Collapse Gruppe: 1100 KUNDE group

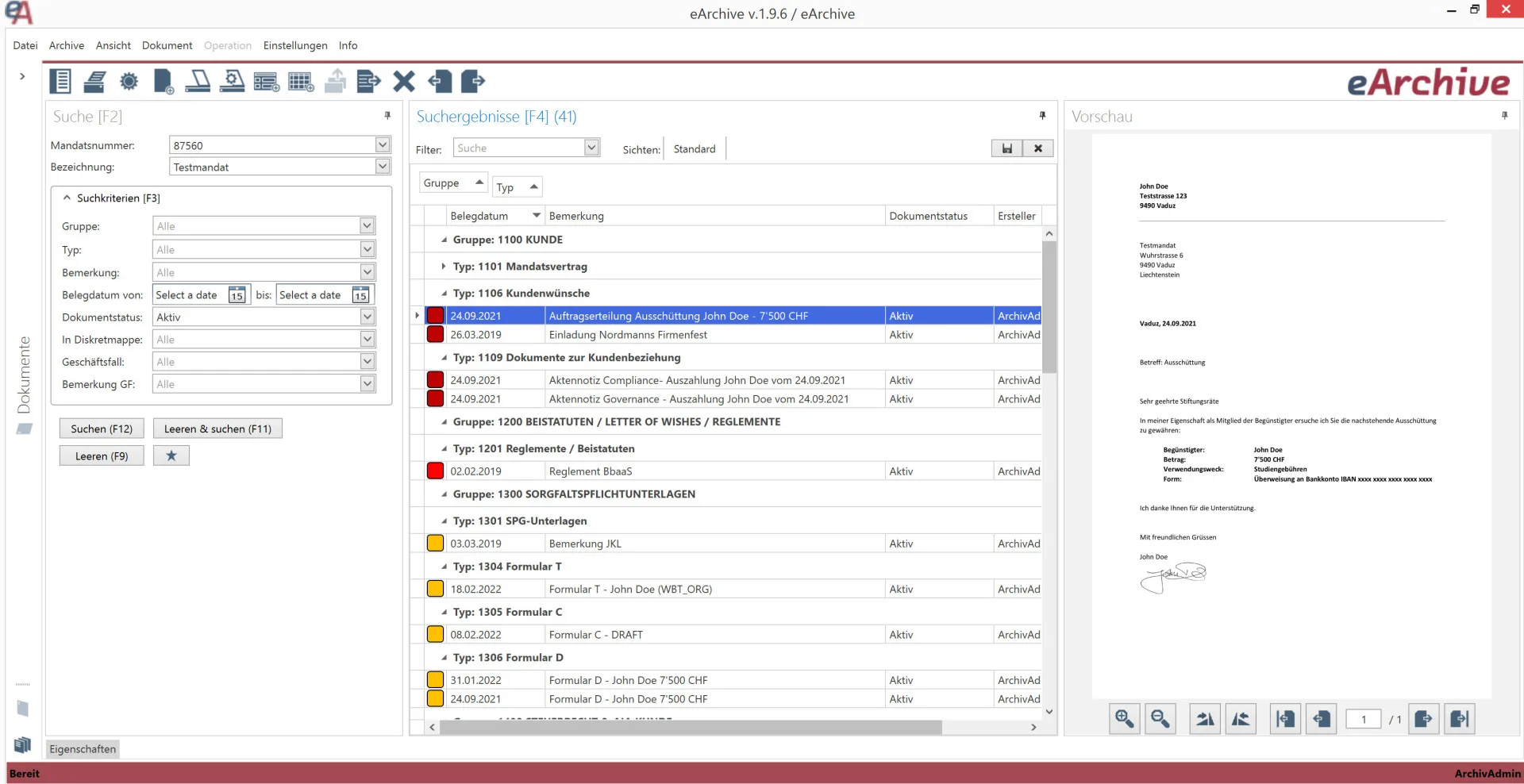(444, 240)
